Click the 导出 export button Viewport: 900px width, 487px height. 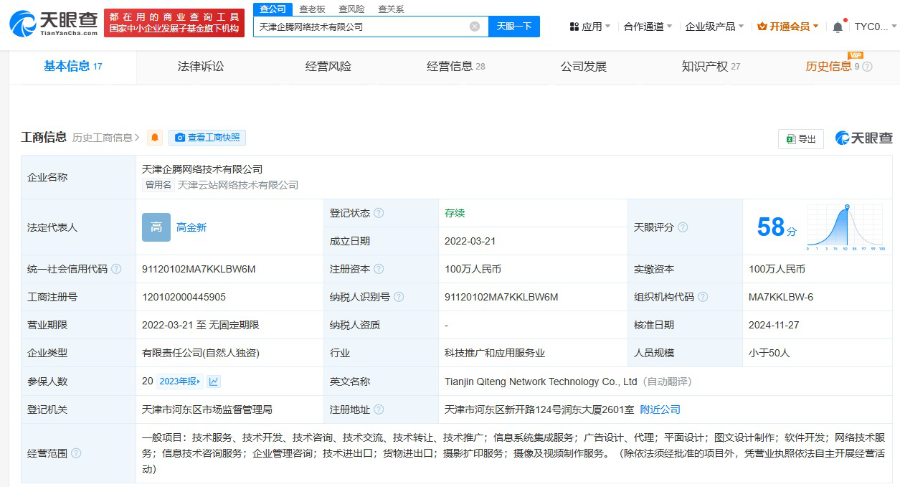801,139
